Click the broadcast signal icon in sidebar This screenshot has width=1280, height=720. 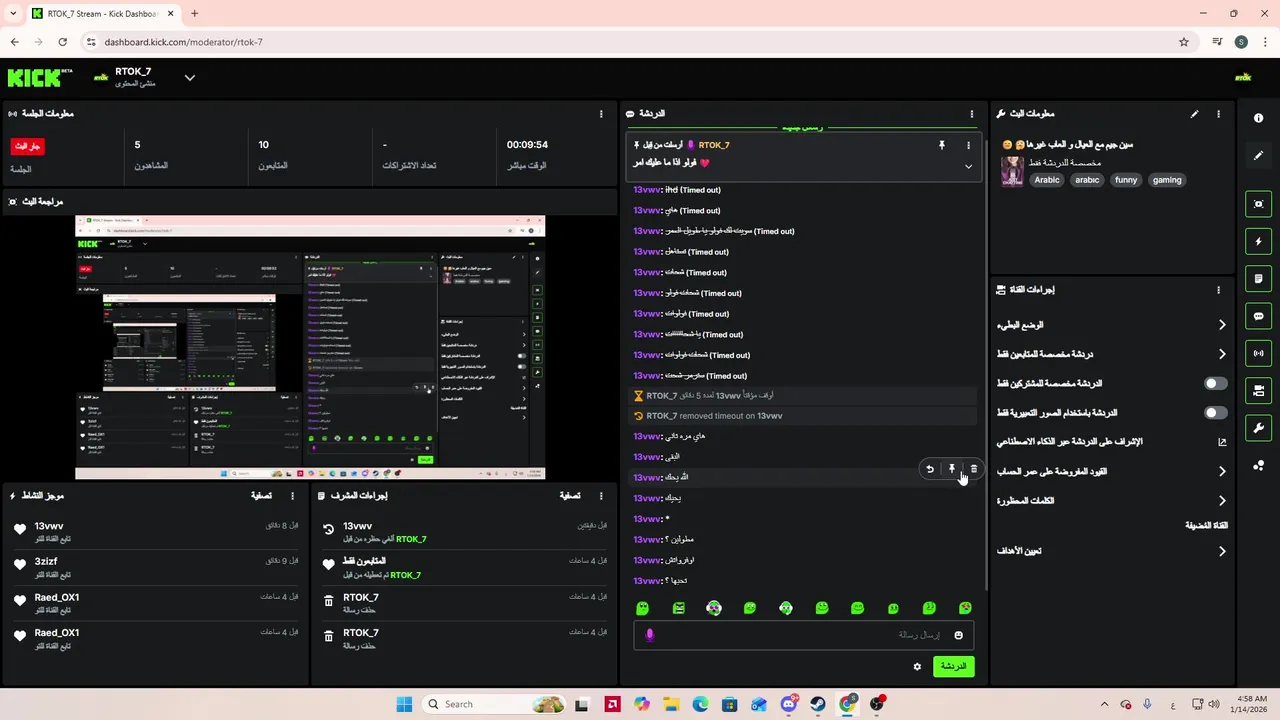tap(1258, 353)
